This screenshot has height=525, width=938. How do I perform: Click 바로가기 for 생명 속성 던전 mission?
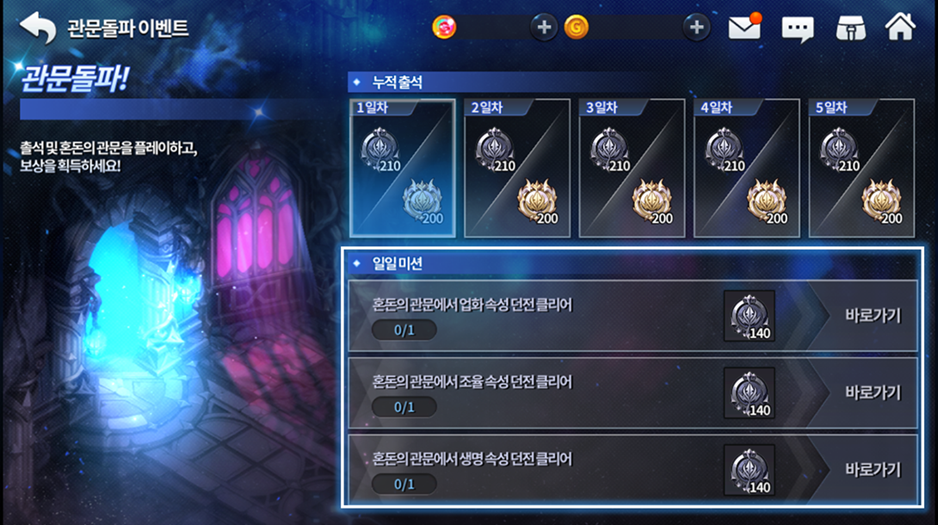tap(873, 470)
